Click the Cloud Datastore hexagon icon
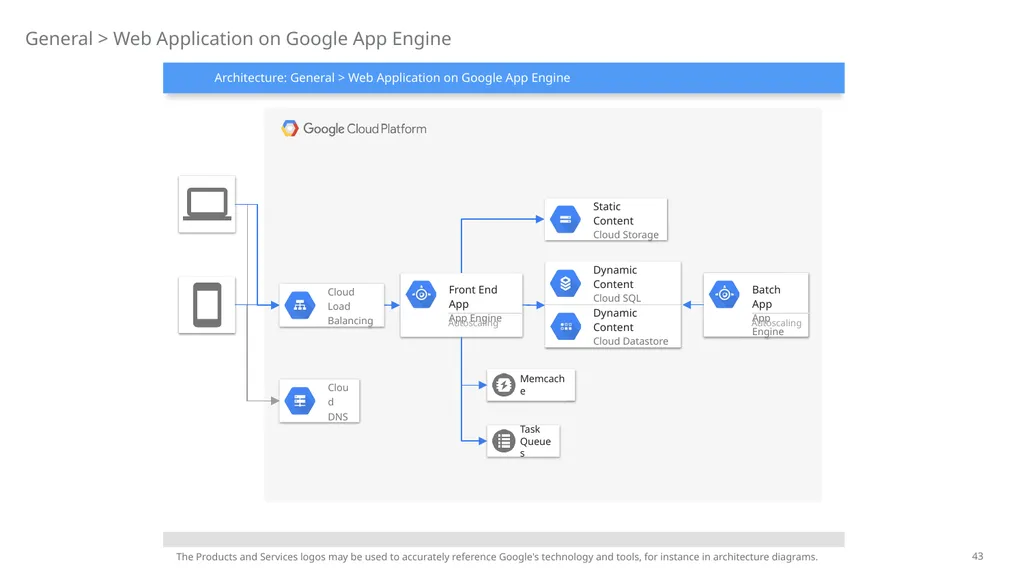 [566, 327]
